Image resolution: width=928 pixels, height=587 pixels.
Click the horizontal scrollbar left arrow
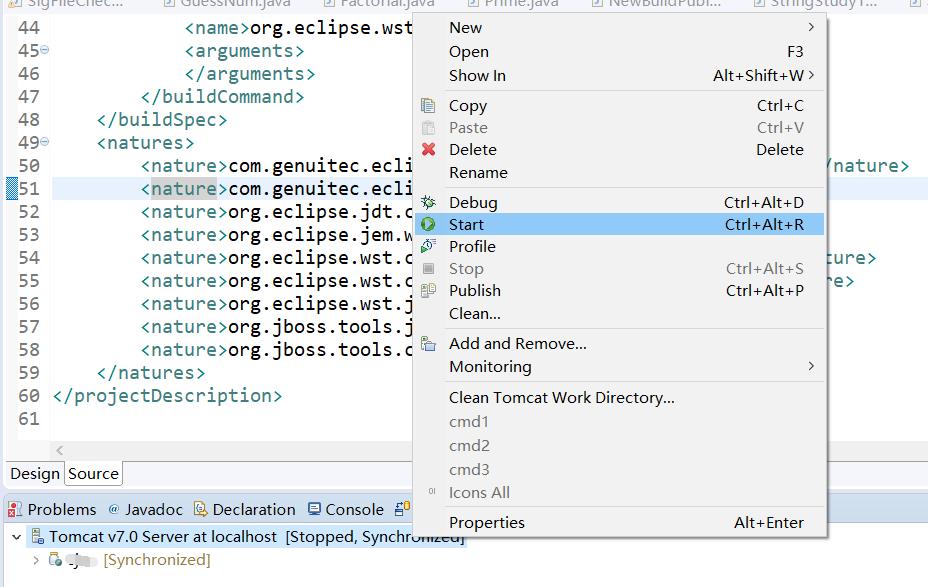pyautogui.click(x=59, y=450)
